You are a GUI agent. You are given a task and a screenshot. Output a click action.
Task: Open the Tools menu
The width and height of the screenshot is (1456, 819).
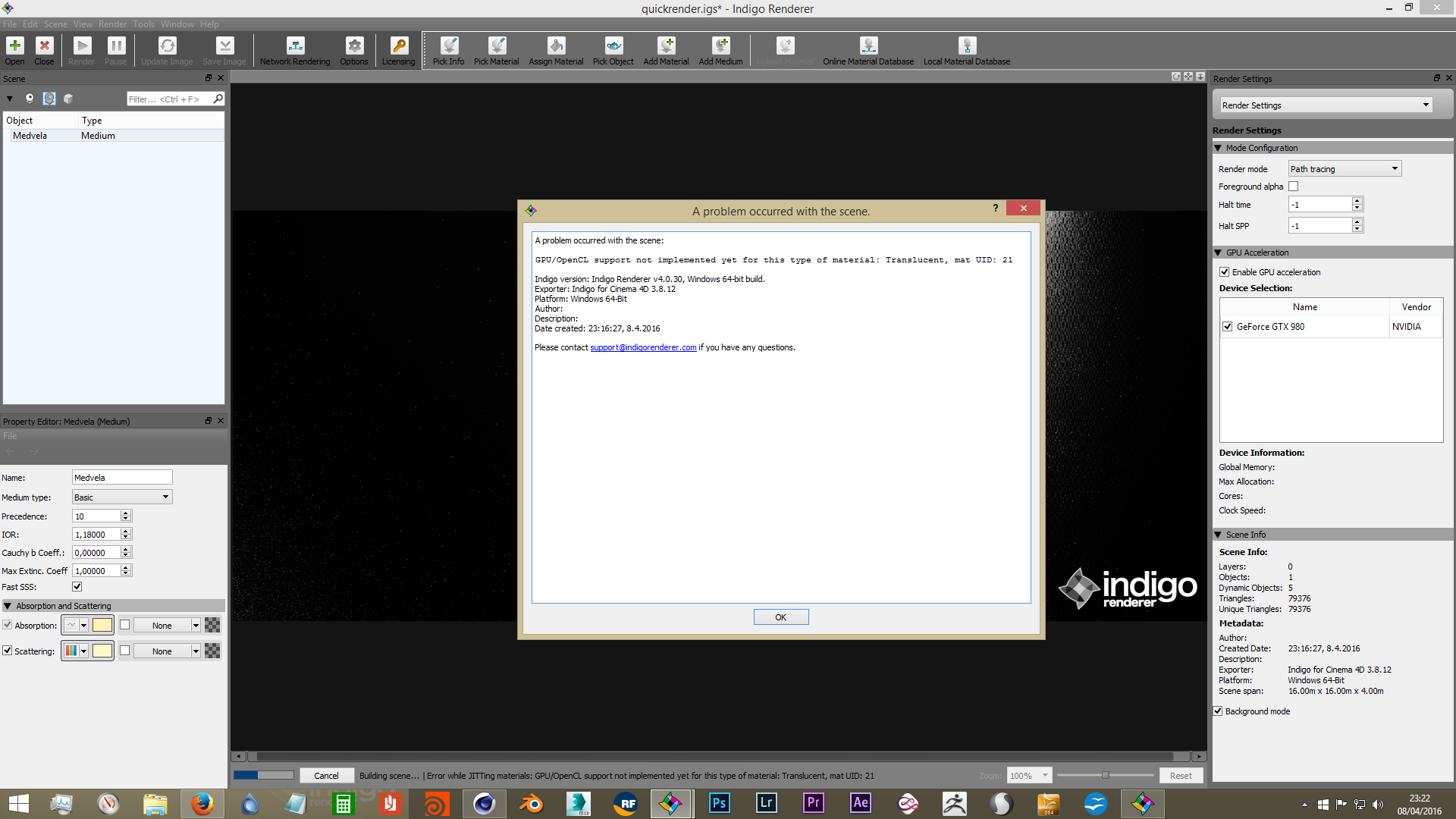(143, 24)
